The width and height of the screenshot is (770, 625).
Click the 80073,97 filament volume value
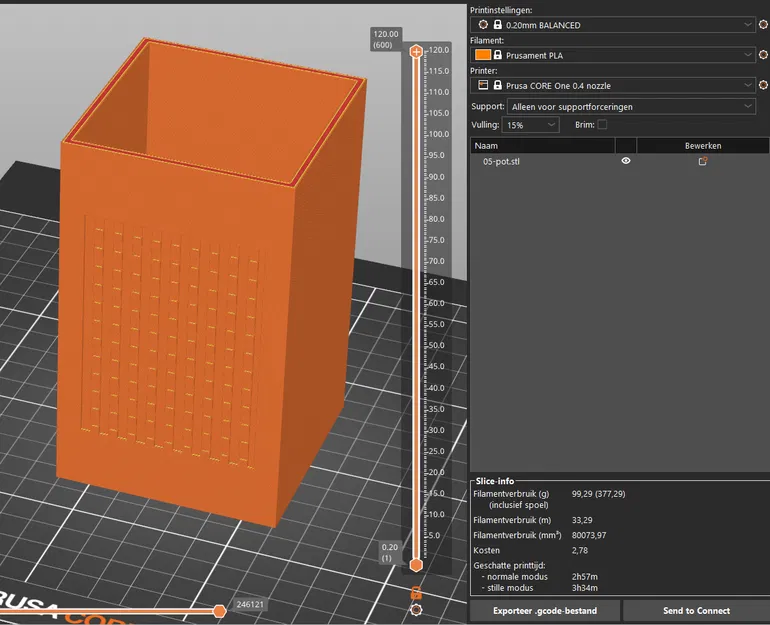(589, 535)
